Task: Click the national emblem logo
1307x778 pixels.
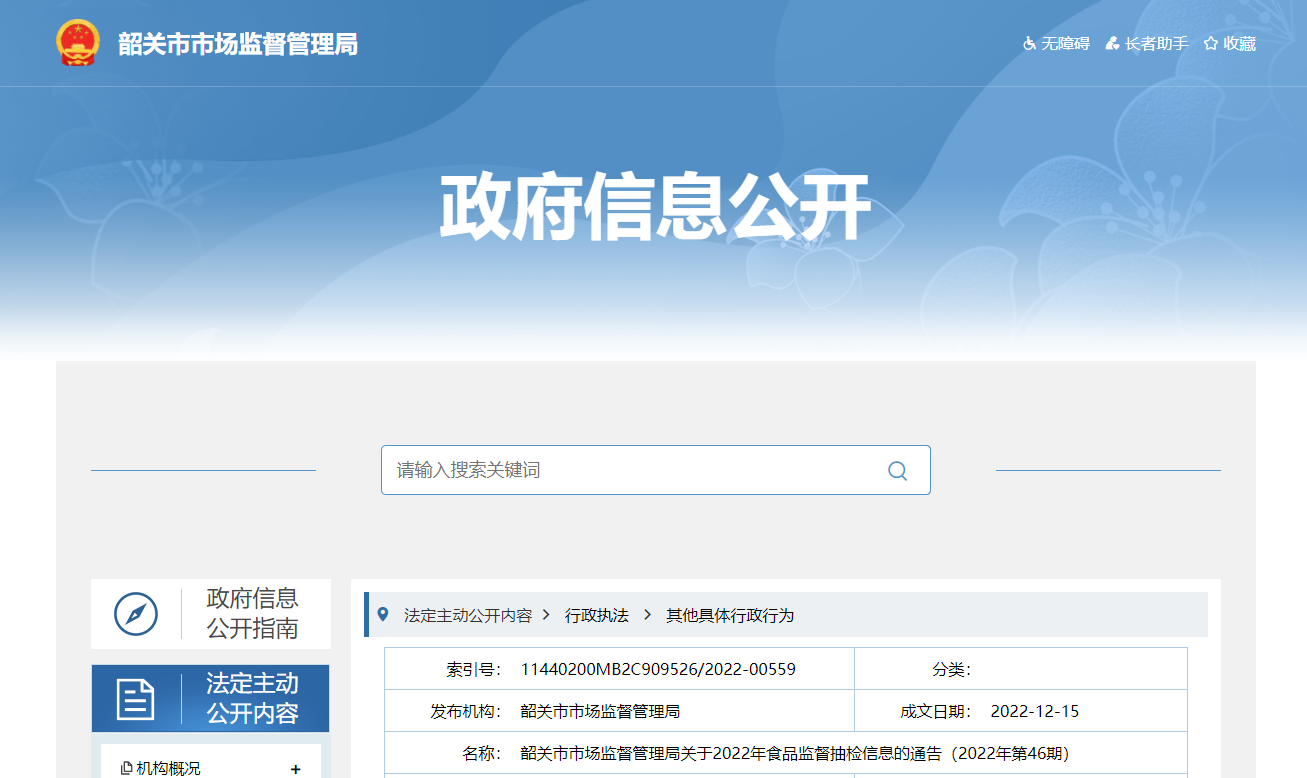Action: pos(77,44)
